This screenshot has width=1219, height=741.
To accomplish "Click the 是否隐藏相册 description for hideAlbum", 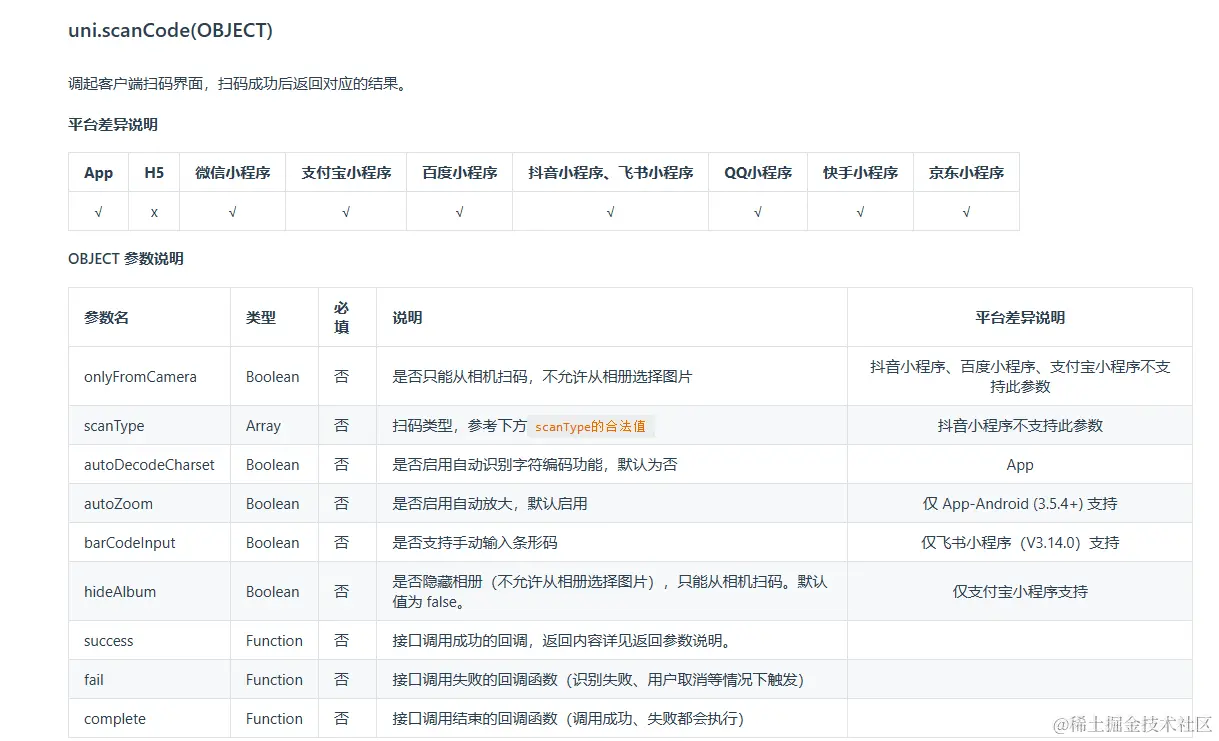I will coord(610,592).
